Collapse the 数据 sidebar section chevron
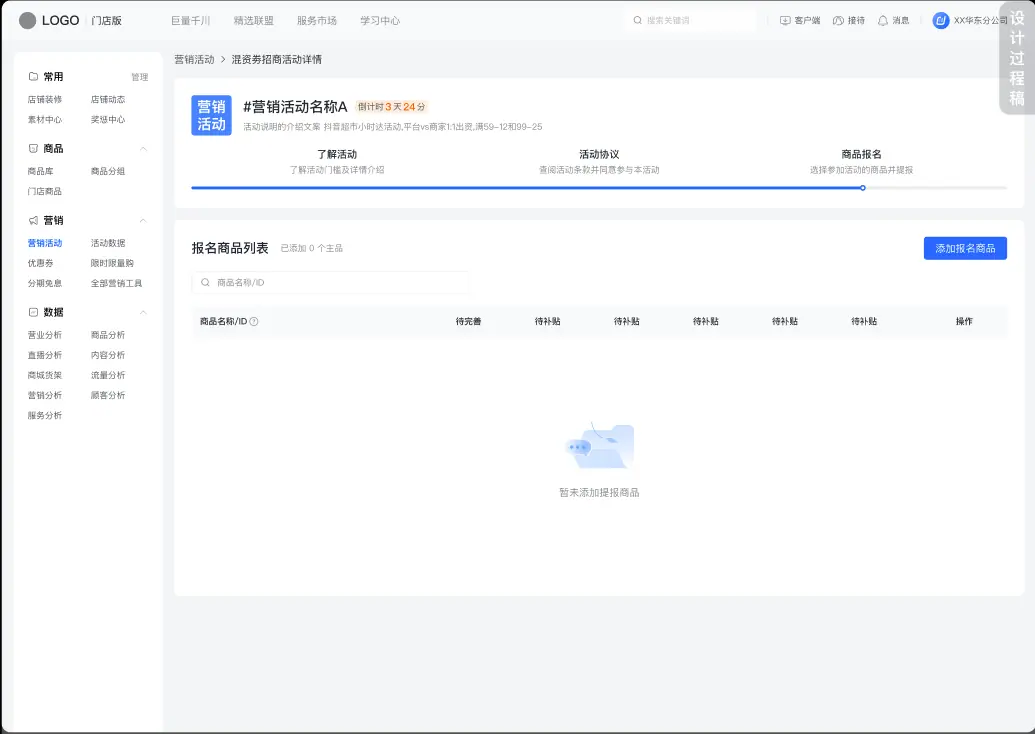The image size is (1035, 734). point(143,312)
